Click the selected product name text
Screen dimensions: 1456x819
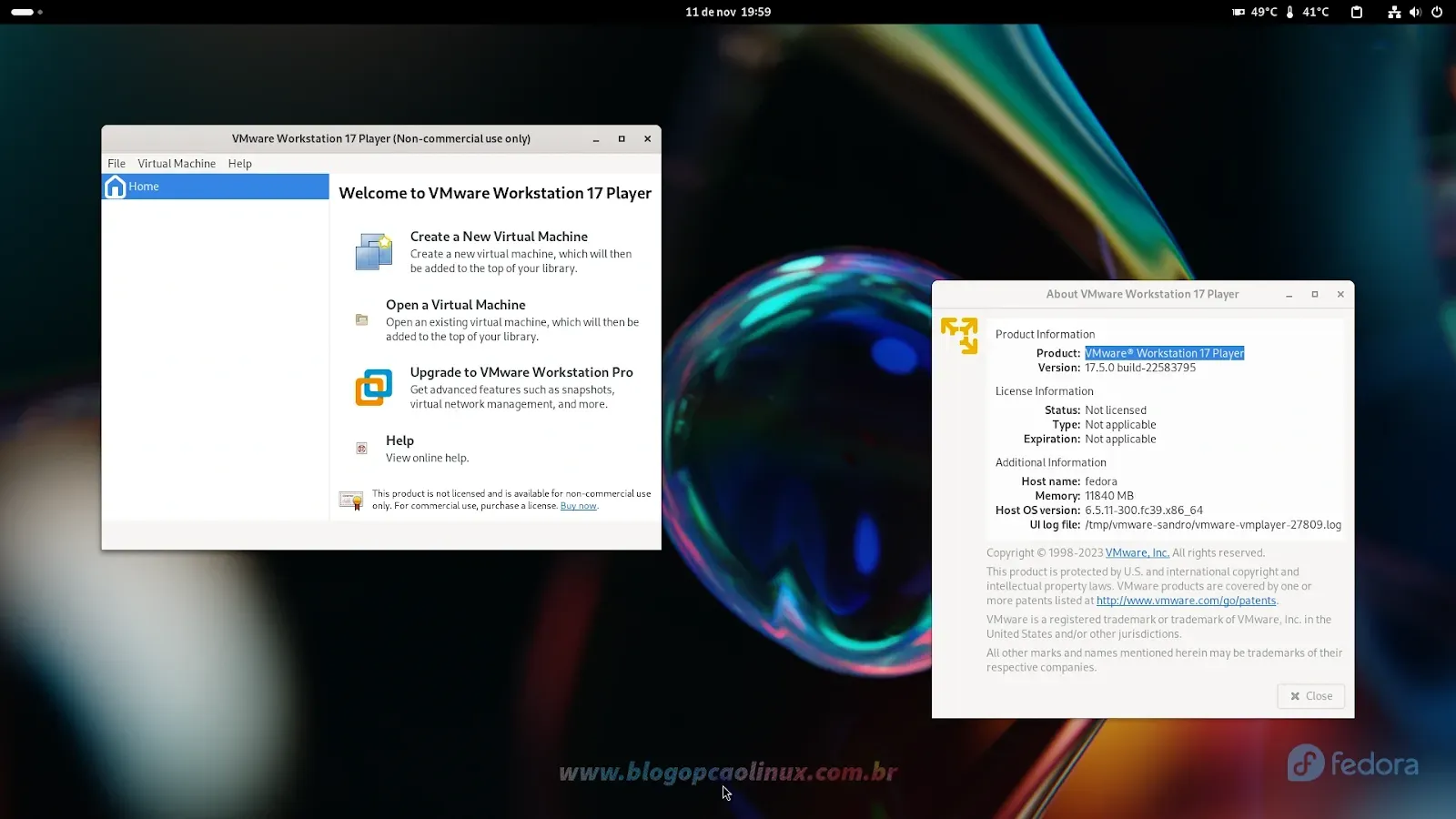pyautogui.click(x=1164, y=353)
